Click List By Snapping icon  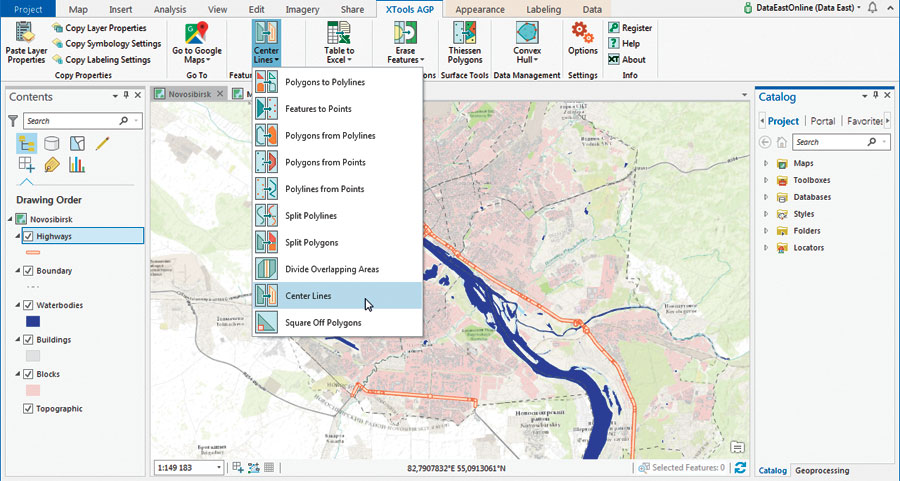26,165
